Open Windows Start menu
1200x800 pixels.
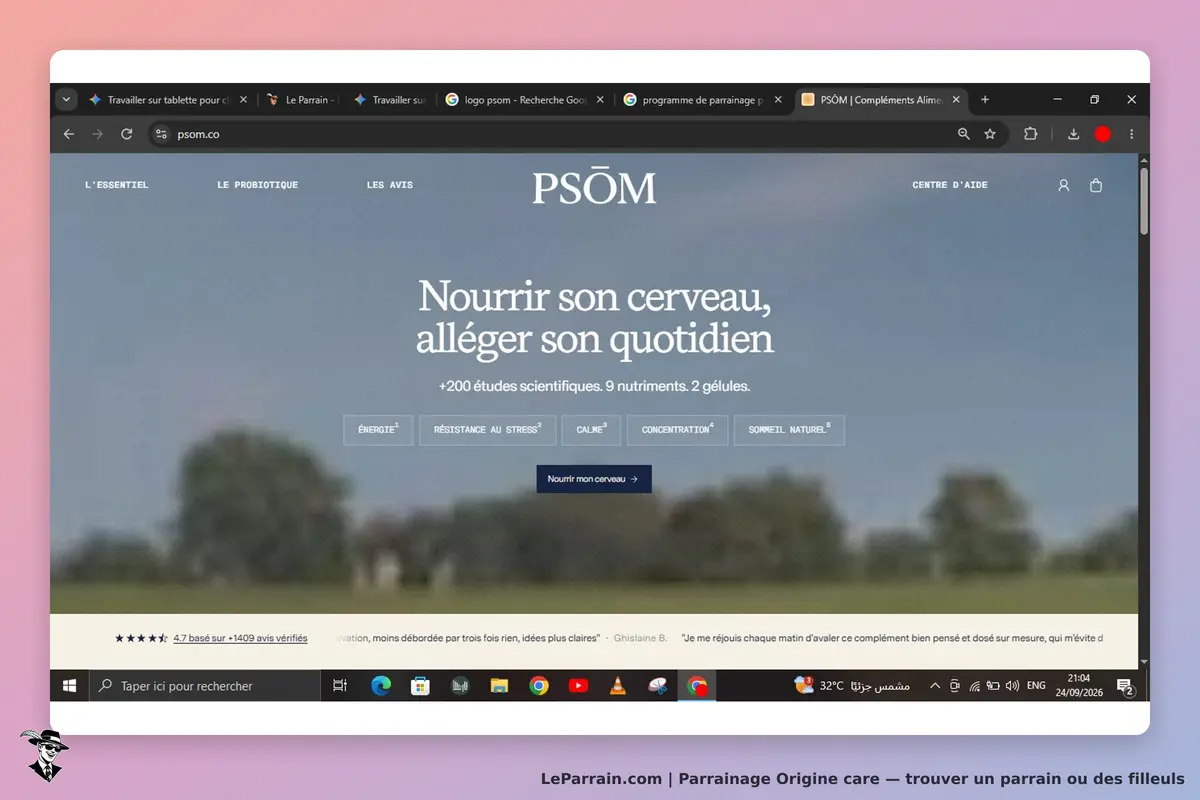[x=70, y=686]
